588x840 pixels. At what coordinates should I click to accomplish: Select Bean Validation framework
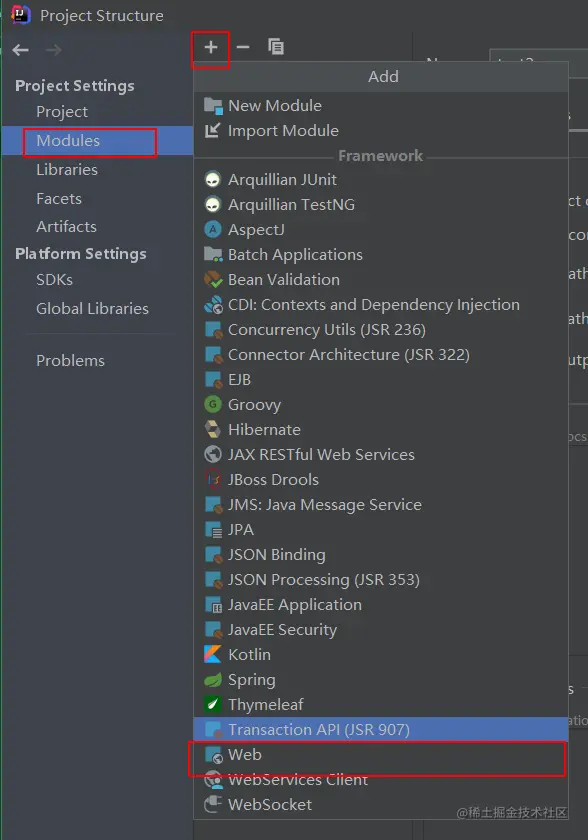tap(381, 279)
